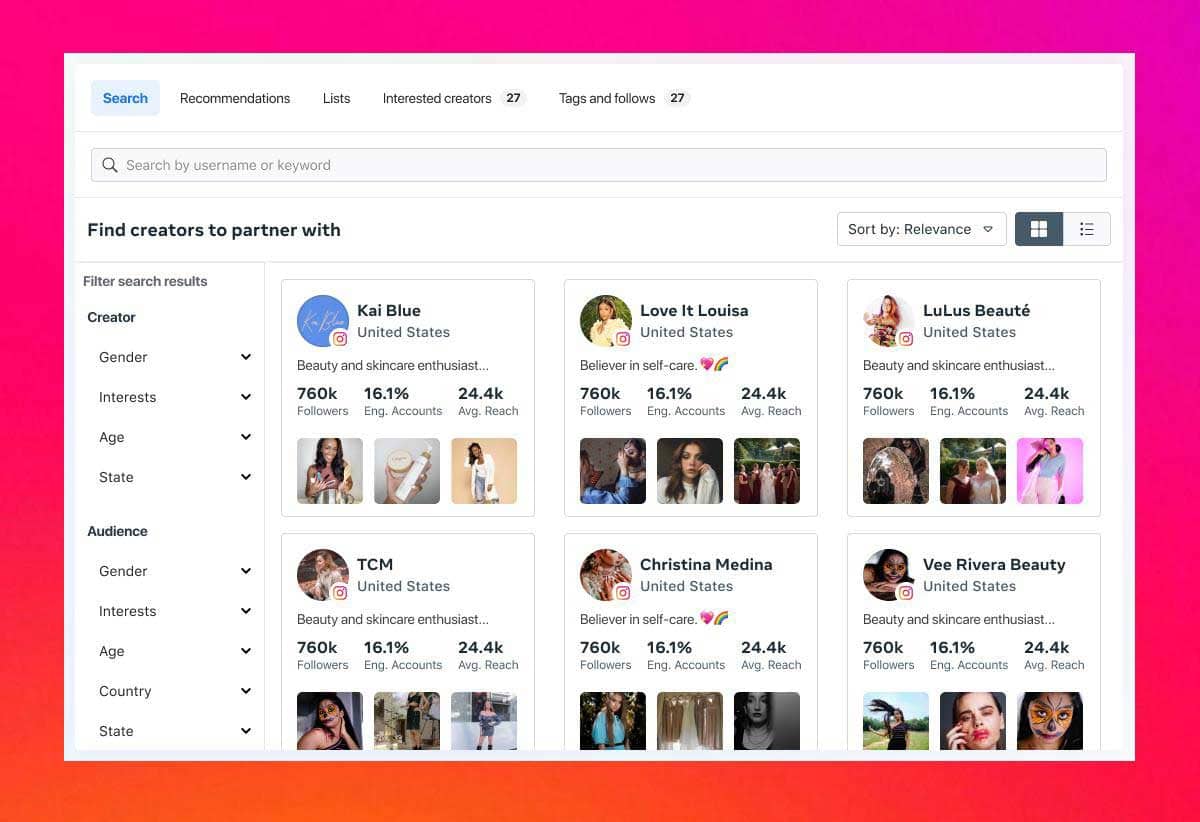Click Instagram badge on Christina Medina
The height and width of the screenshot is (822, 1200).
[x=623, y=593]
